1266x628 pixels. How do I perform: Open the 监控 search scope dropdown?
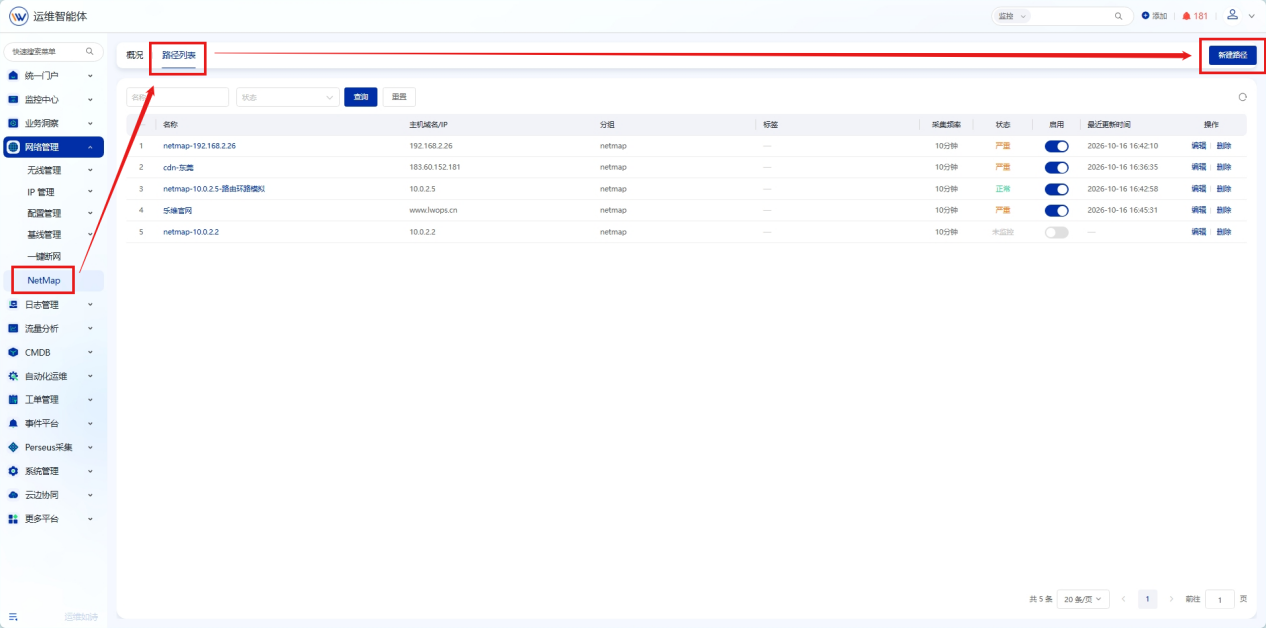[1010, 16]
